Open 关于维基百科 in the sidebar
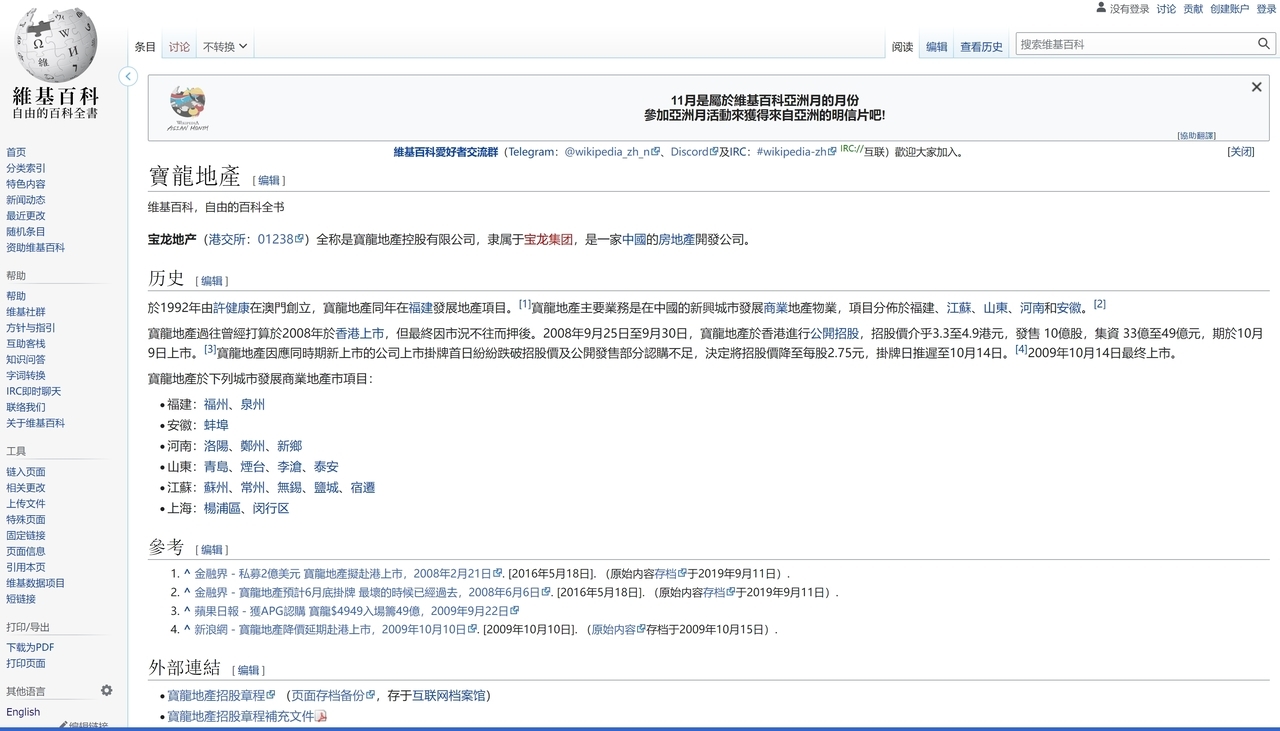1280x731 pixels. tap(35, 423)
